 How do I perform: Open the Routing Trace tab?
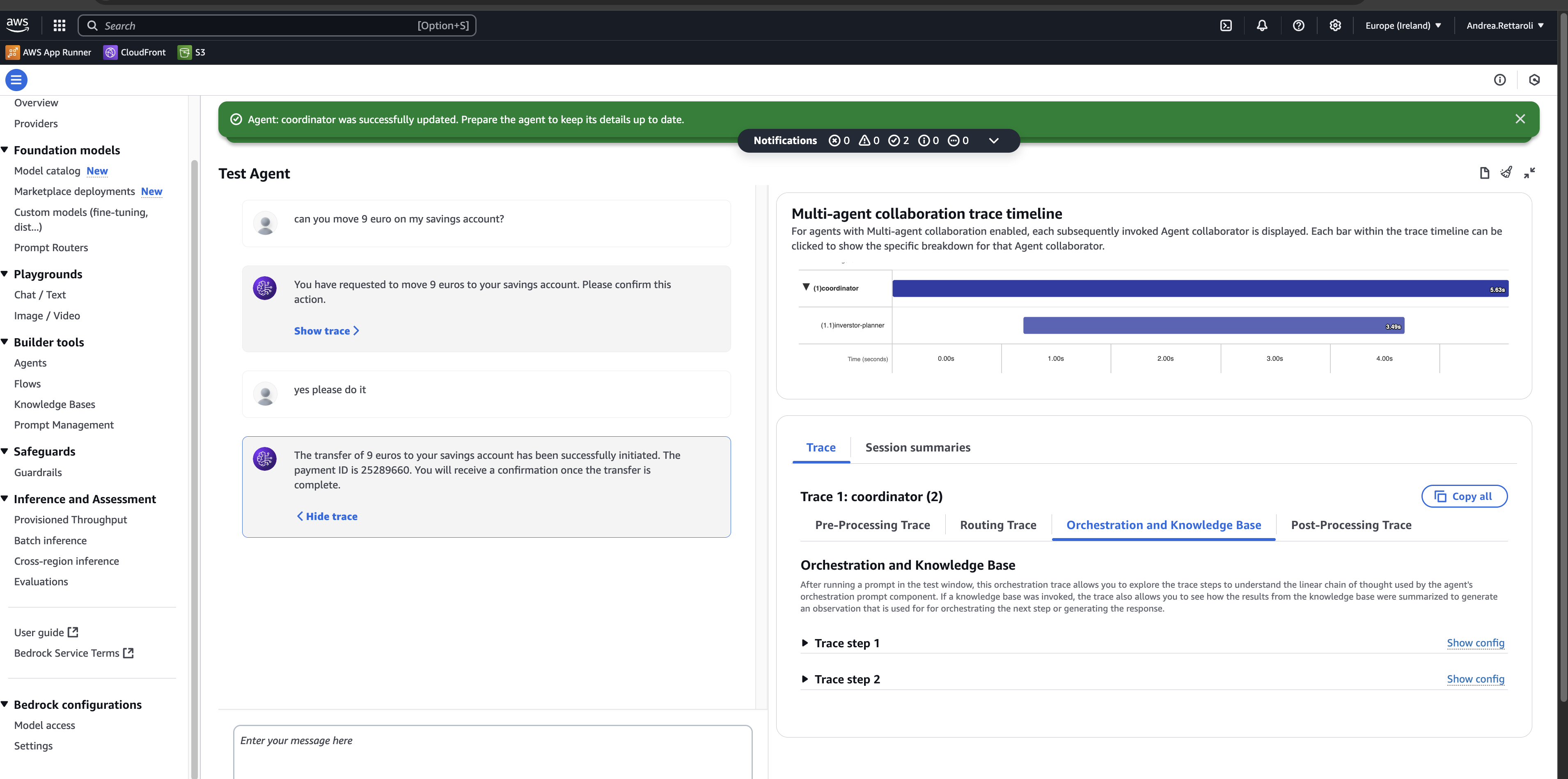(998, 525)
